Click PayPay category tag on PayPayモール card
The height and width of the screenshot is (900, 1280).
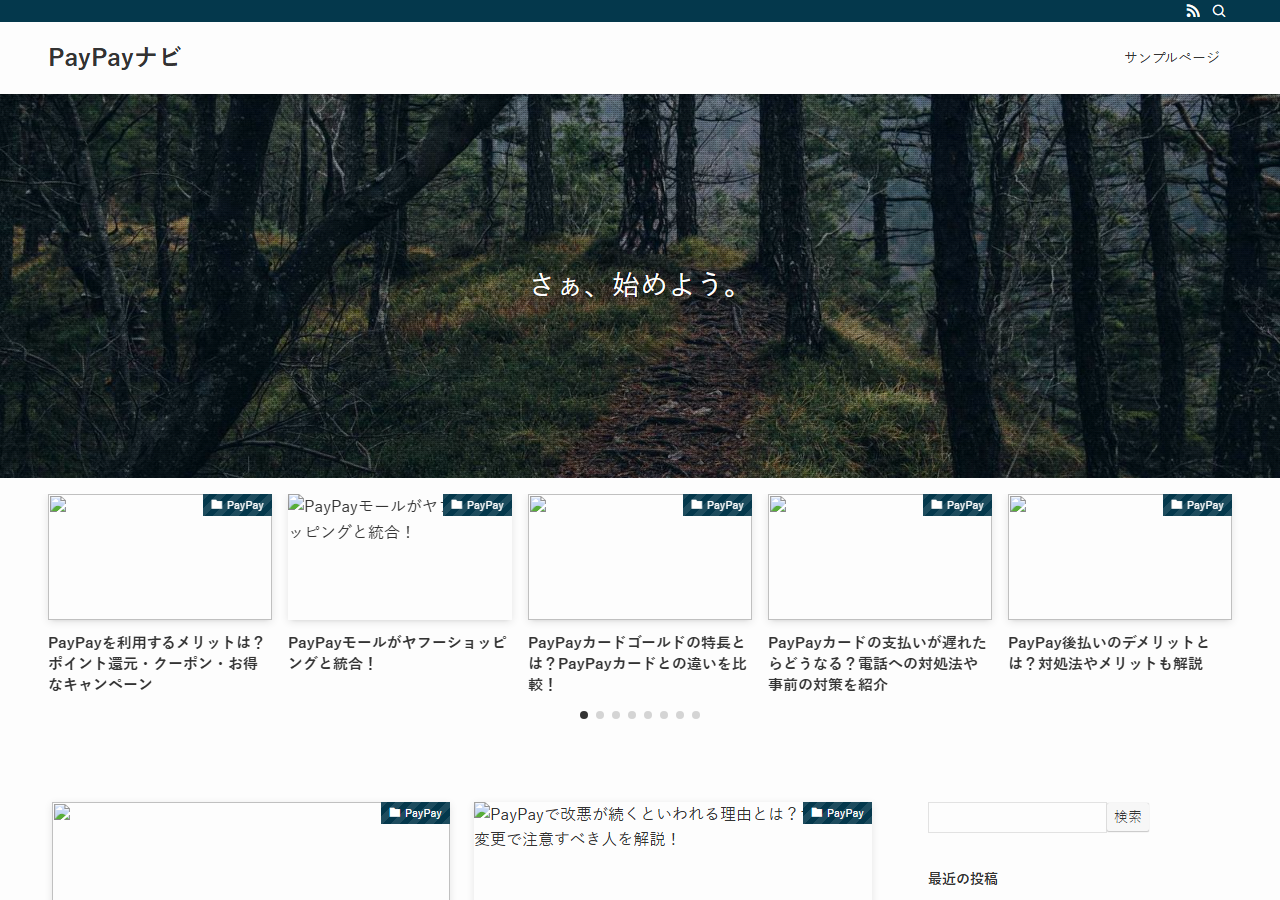[477, 505]
